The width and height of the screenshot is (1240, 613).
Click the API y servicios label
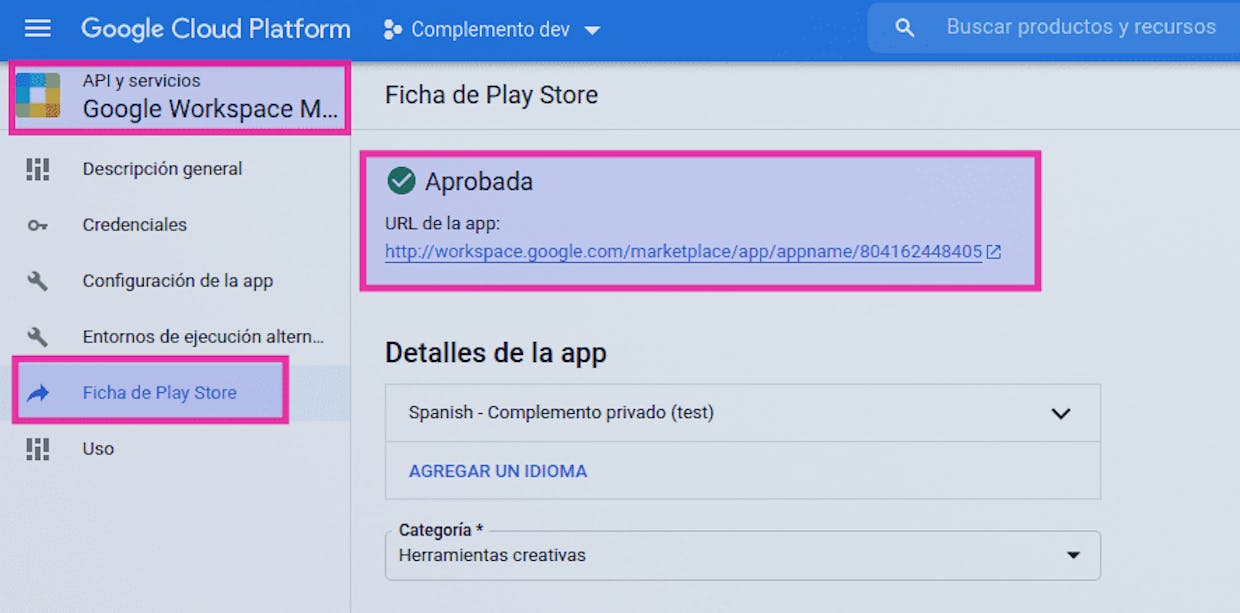[x=141, y=81]
